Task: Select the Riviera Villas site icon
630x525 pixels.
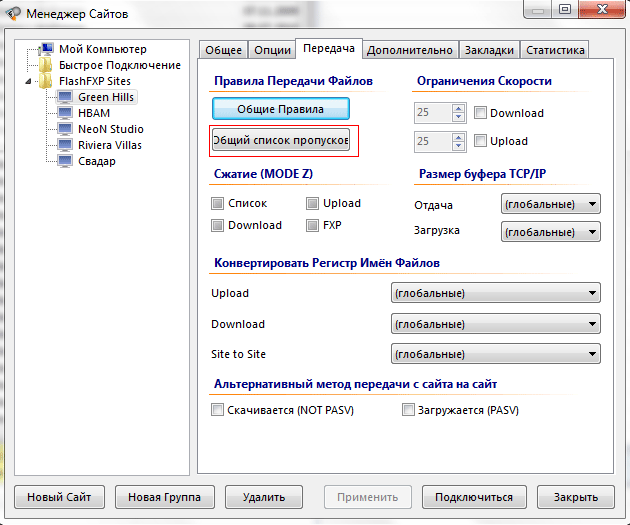Action: tap(65, 145)
